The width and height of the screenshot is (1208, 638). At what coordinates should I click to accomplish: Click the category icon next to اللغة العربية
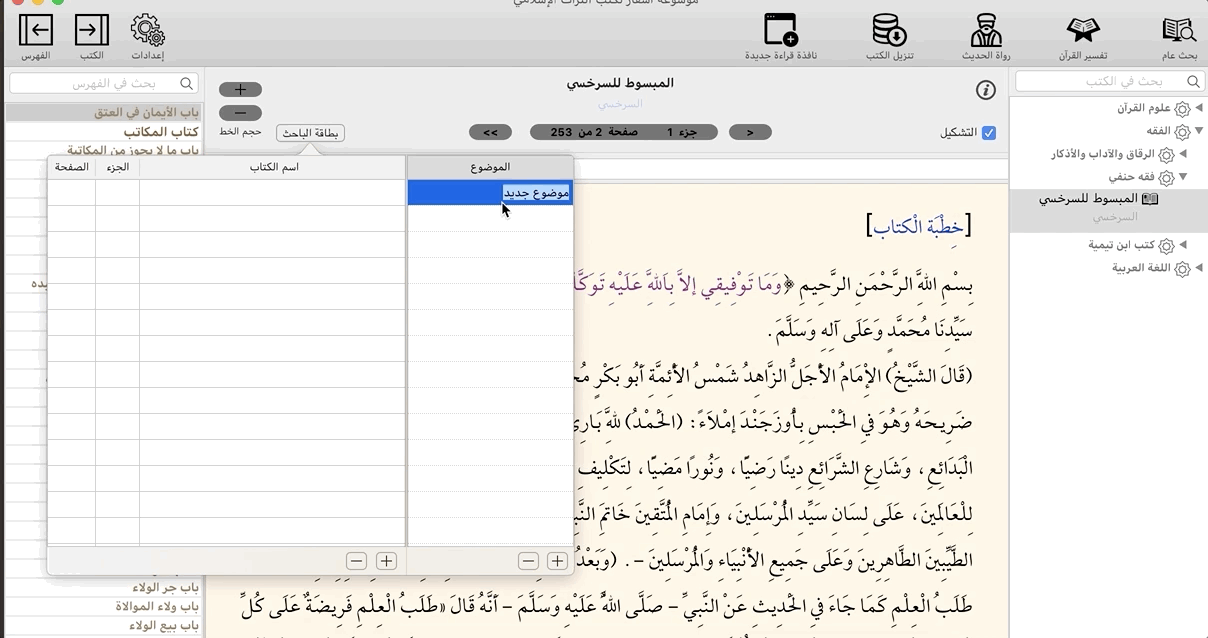pos(1183,269)
